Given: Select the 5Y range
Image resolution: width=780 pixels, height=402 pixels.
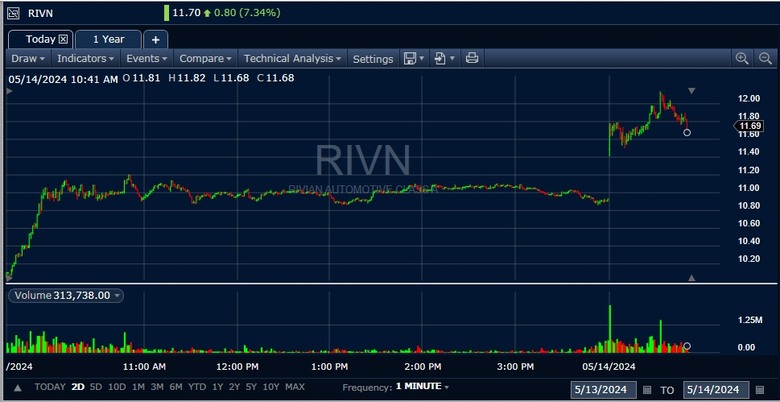Looking at the screenshot, I should (251, 387).
